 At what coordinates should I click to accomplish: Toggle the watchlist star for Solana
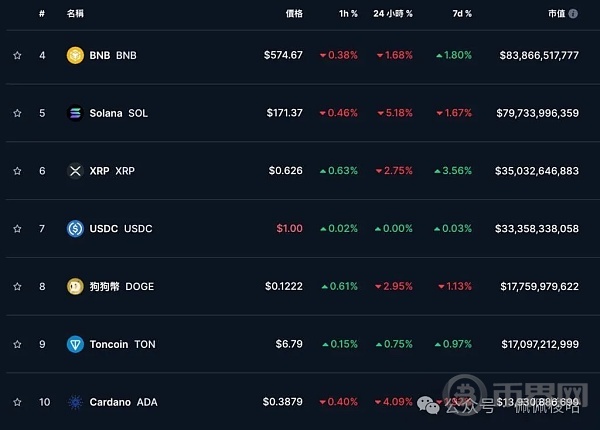tap(17, 113)
